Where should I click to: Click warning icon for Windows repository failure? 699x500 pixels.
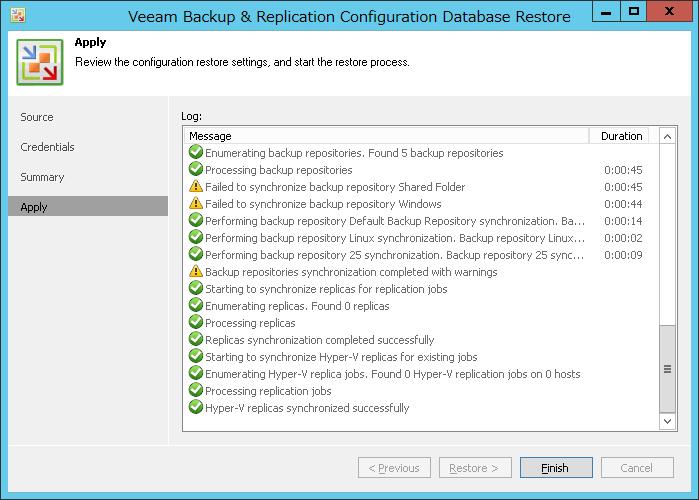(196, 203)
